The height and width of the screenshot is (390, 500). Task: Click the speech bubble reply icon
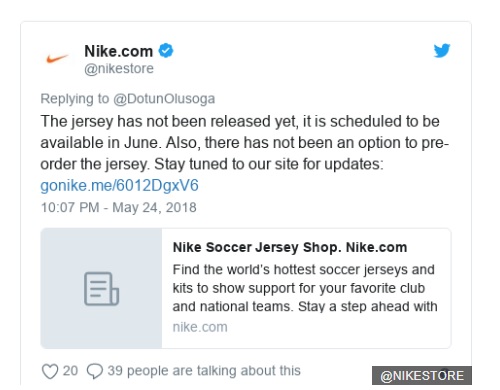(x=95, y=371)
